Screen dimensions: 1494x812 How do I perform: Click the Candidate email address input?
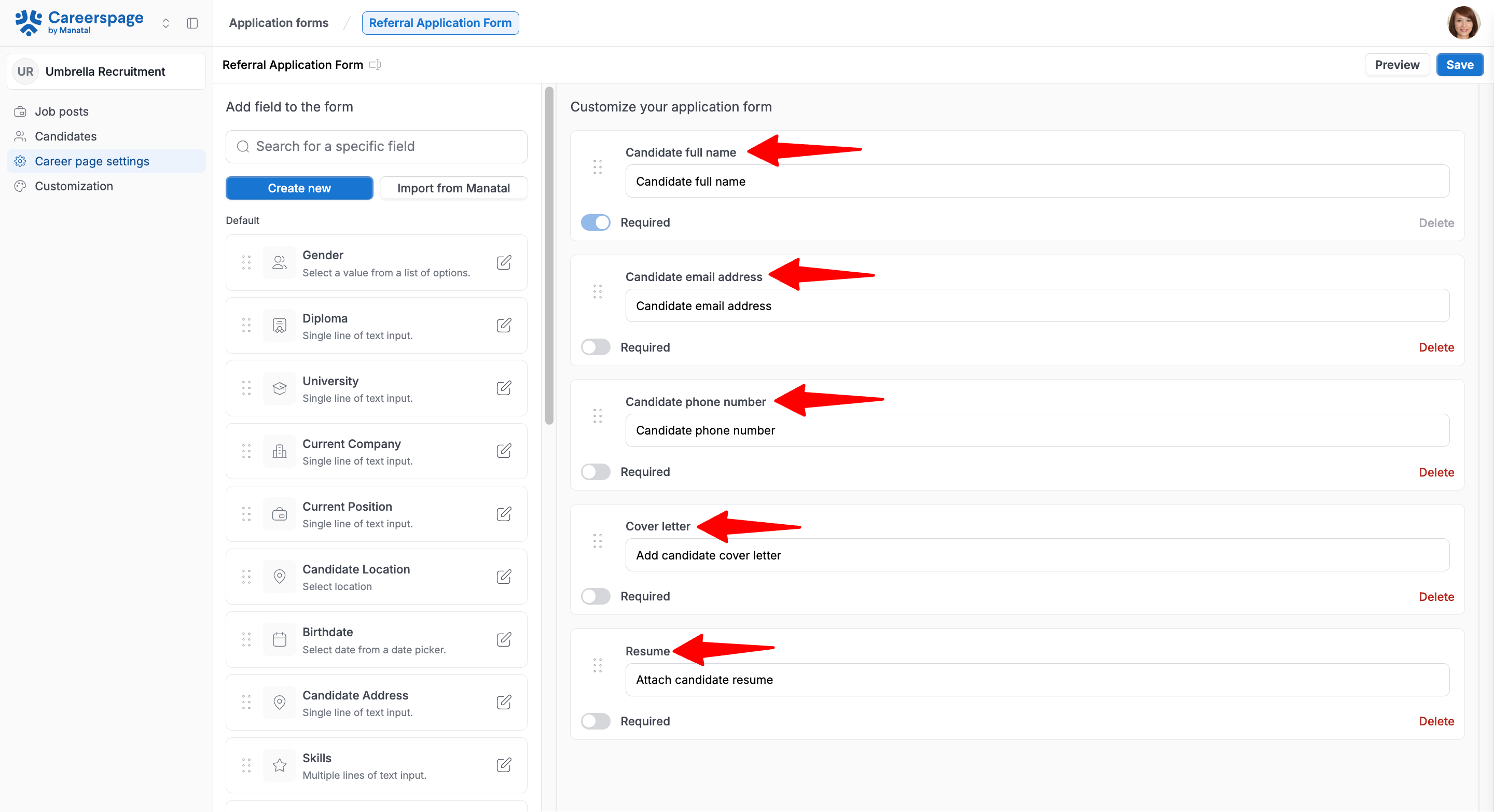coord(1037,306)
